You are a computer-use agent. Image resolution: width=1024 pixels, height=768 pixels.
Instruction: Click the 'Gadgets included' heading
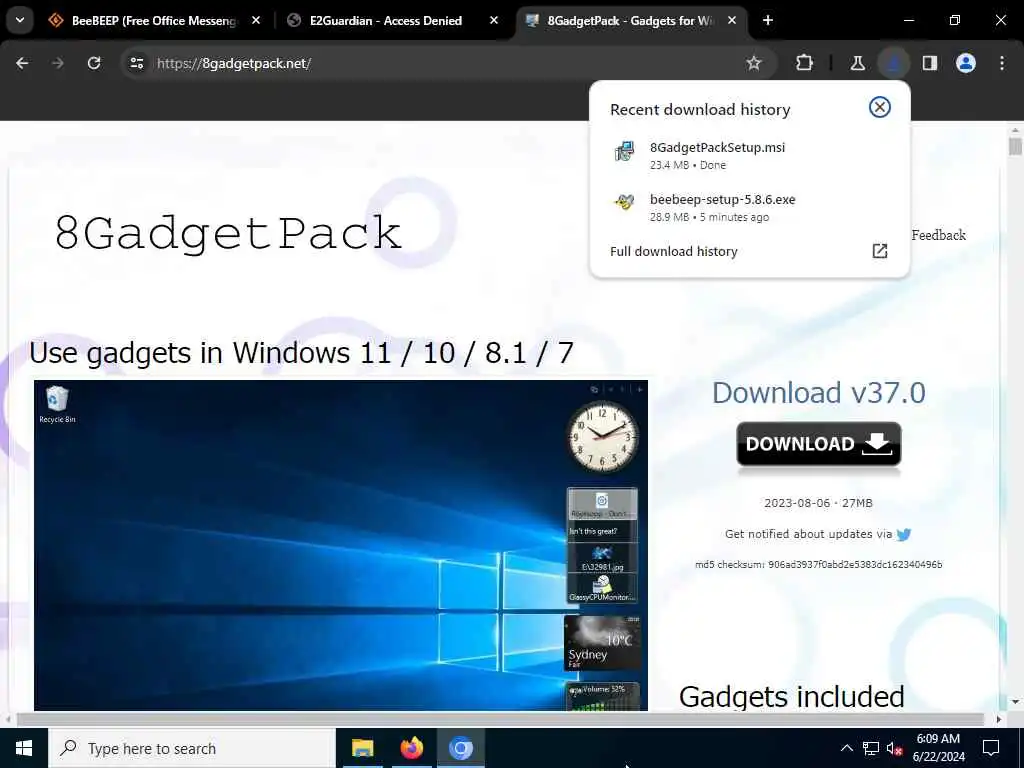point(792,697)
